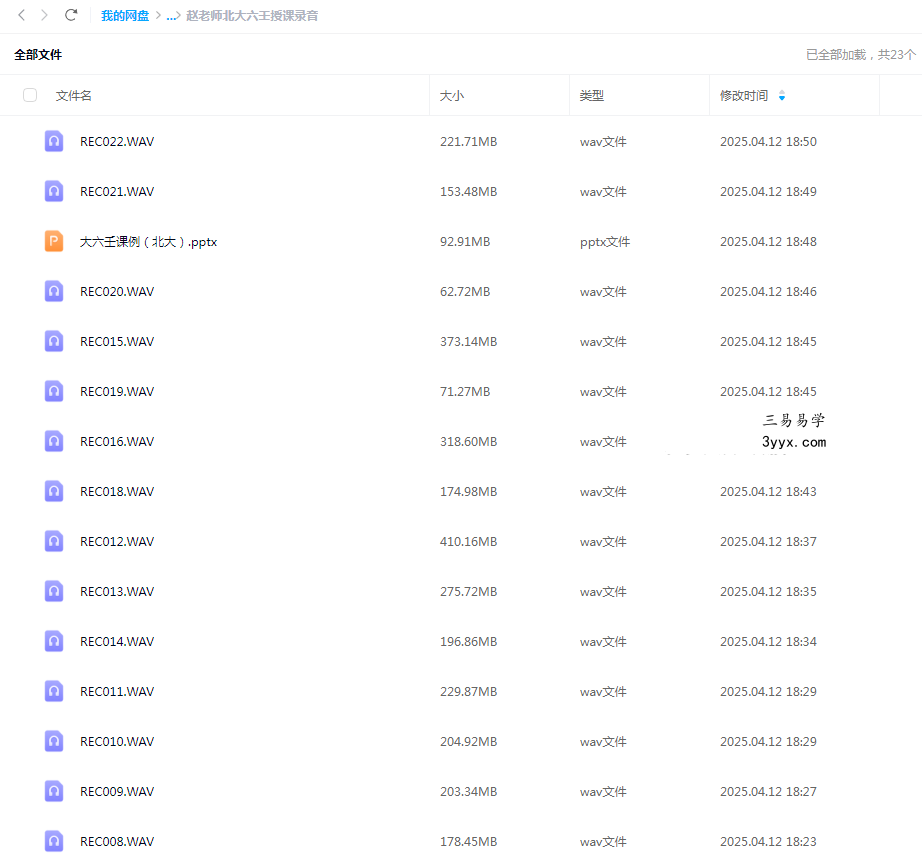Open the file named REC012.WAV
Viewport: 922px width, 861px height.
click(x=117, y=542)
